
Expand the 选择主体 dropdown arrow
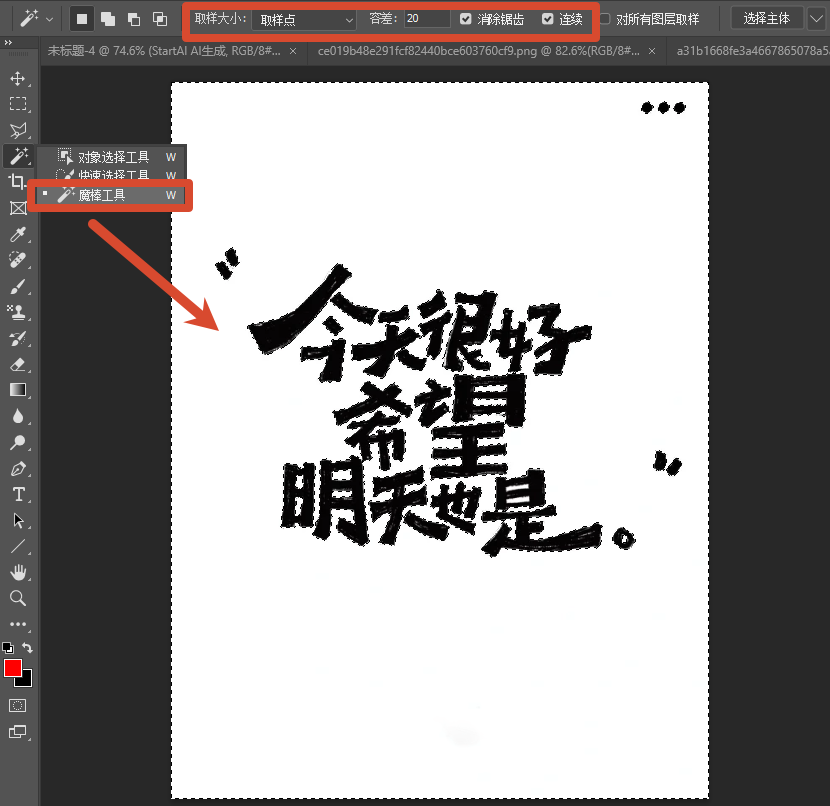pos(816,19)
